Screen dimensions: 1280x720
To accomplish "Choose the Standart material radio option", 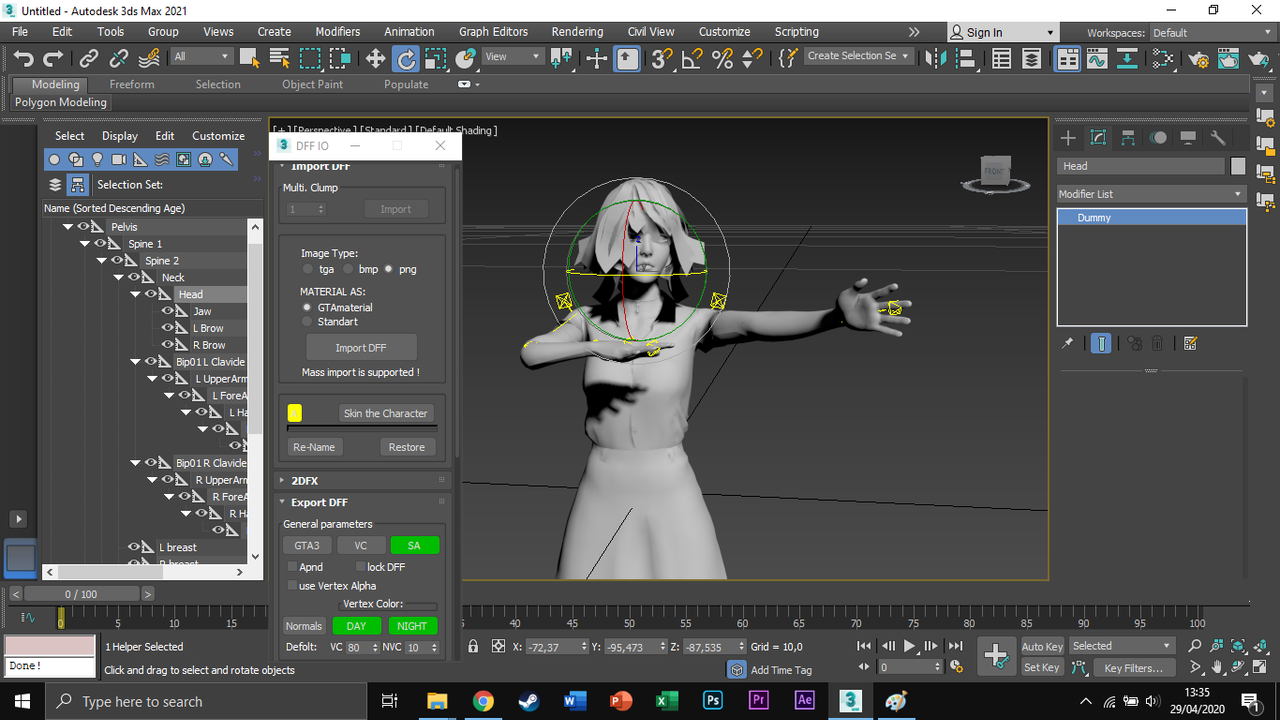I will 307,321.
